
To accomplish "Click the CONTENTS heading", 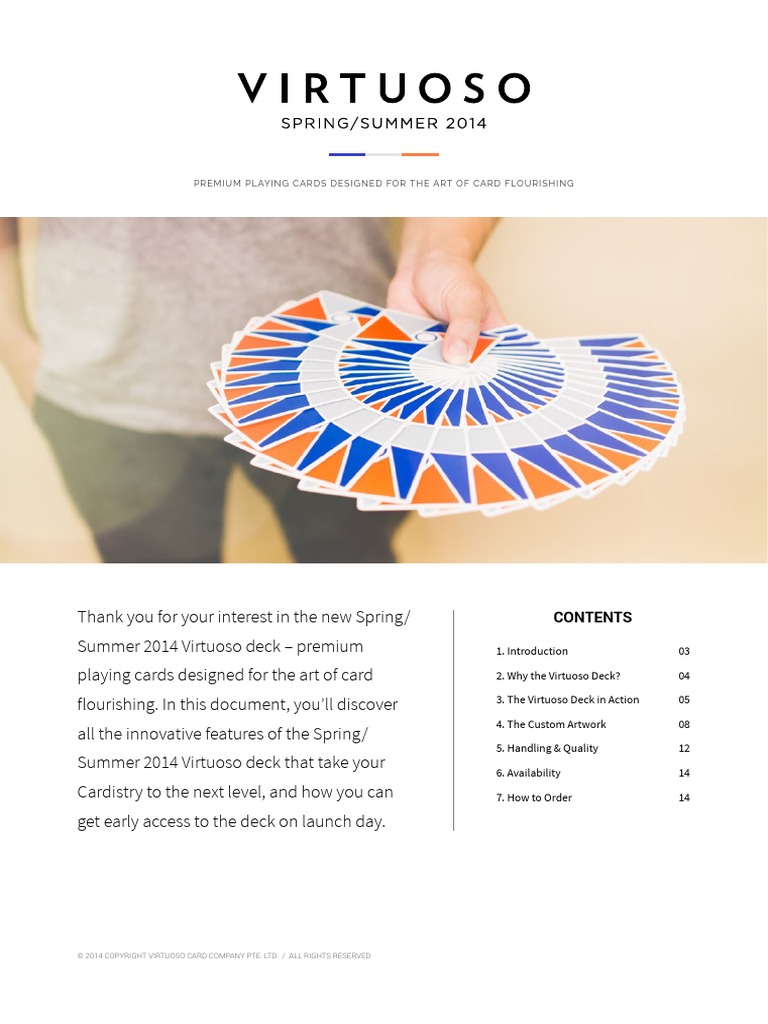I will 592,617.
